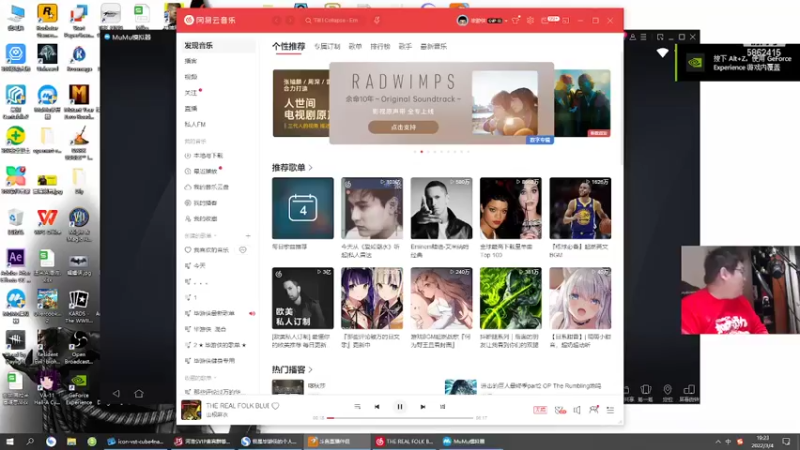Open the 欧美私人订制 playlist cover
The image size is (800, 450).
pos(303,298)
